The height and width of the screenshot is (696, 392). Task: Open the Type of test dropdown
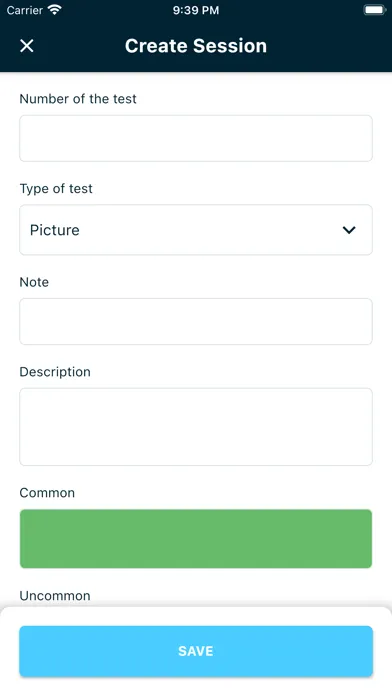tap(196, 230)
